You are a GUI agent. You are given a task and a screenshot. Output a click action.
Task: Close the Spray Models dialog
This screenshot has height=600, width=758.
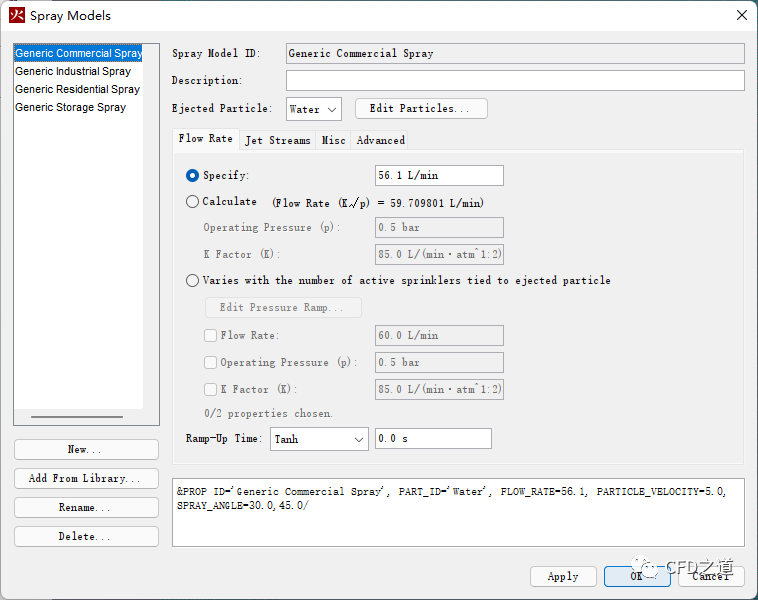click(x=741, y=15)
